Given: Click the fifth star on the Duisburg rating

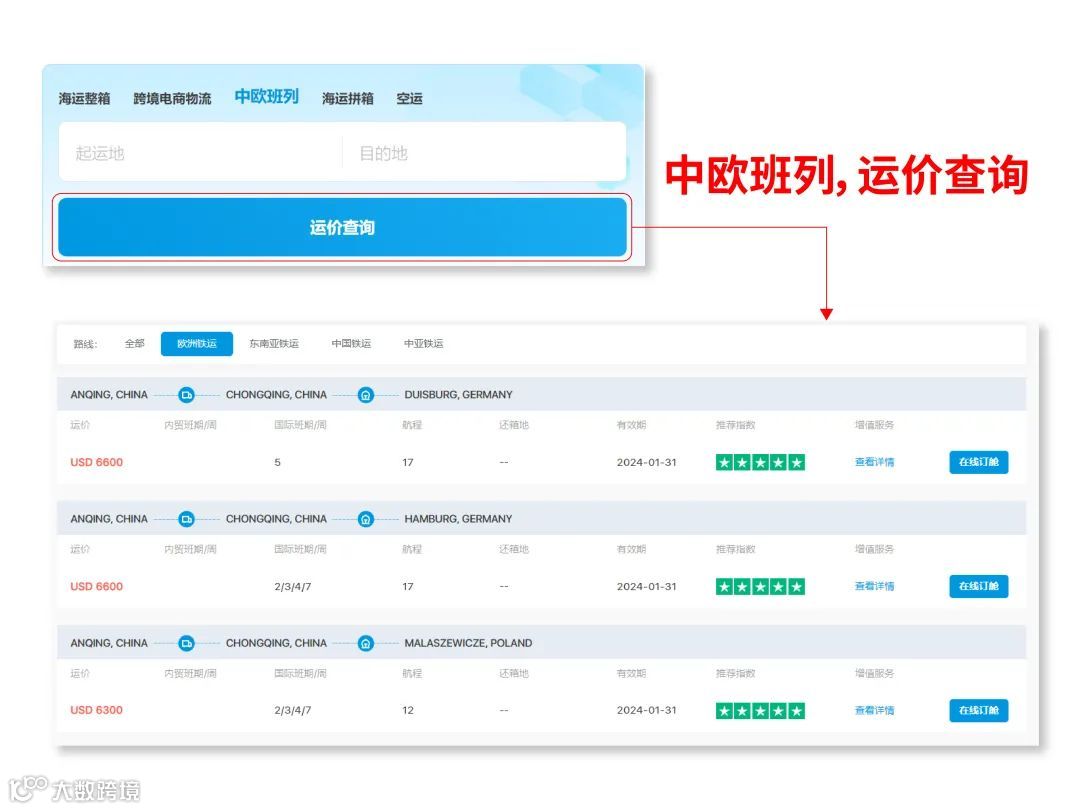Looking at the screenshot, I should point(795,462).
